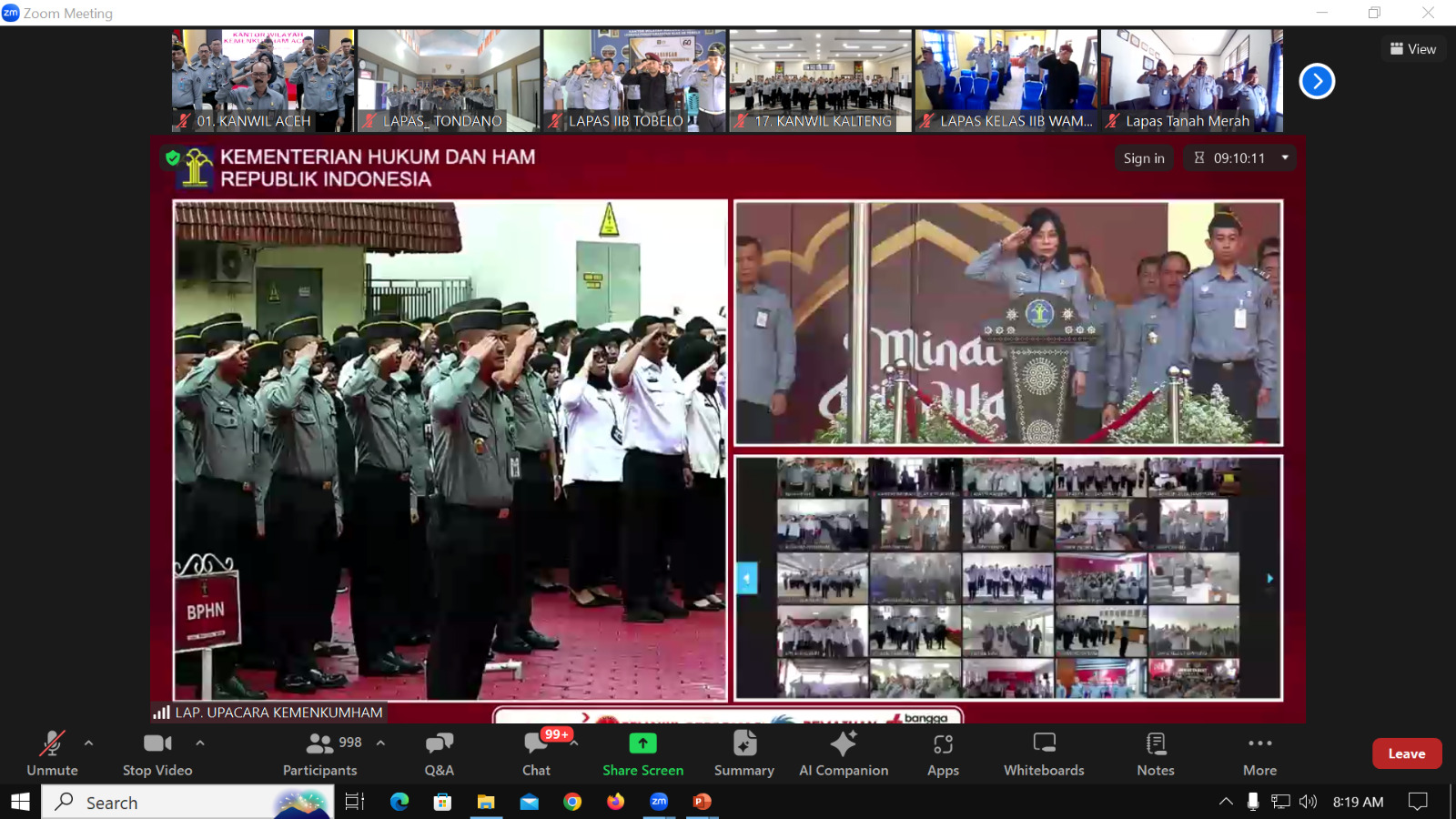Viewport: 1456px width, 819px height.
Task: Open Microsoft Edge from taskbar
Action: [x=399, y=802]
